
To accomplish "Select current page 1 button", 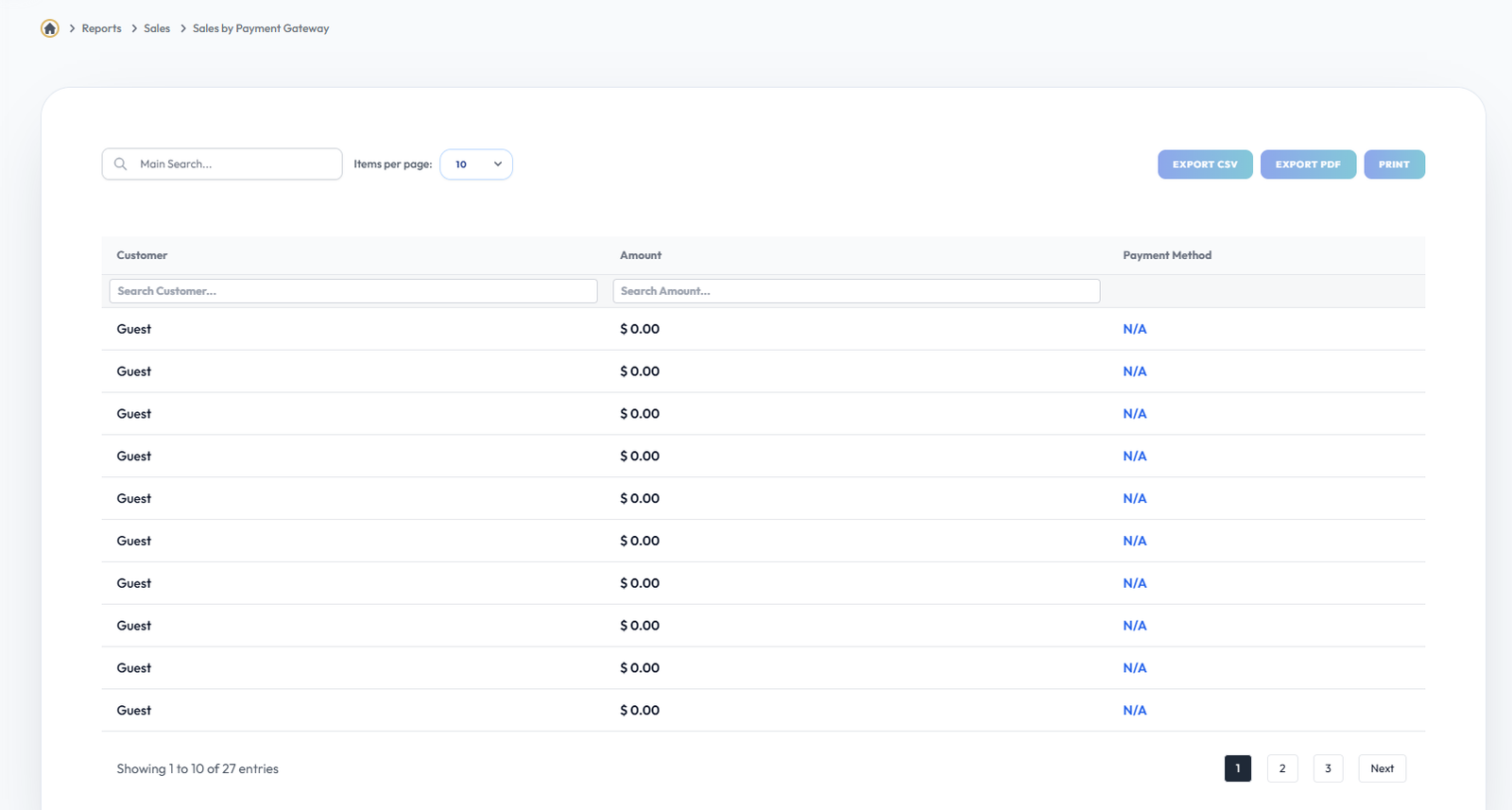I will click(x=1238, y=768).
